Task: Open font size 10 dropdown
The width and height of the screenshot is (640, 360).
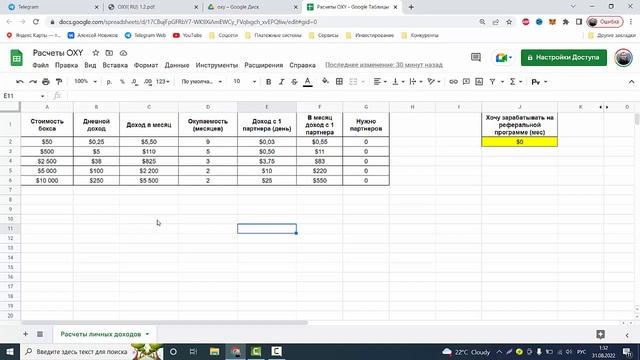Action: click(x=244, y=82)
